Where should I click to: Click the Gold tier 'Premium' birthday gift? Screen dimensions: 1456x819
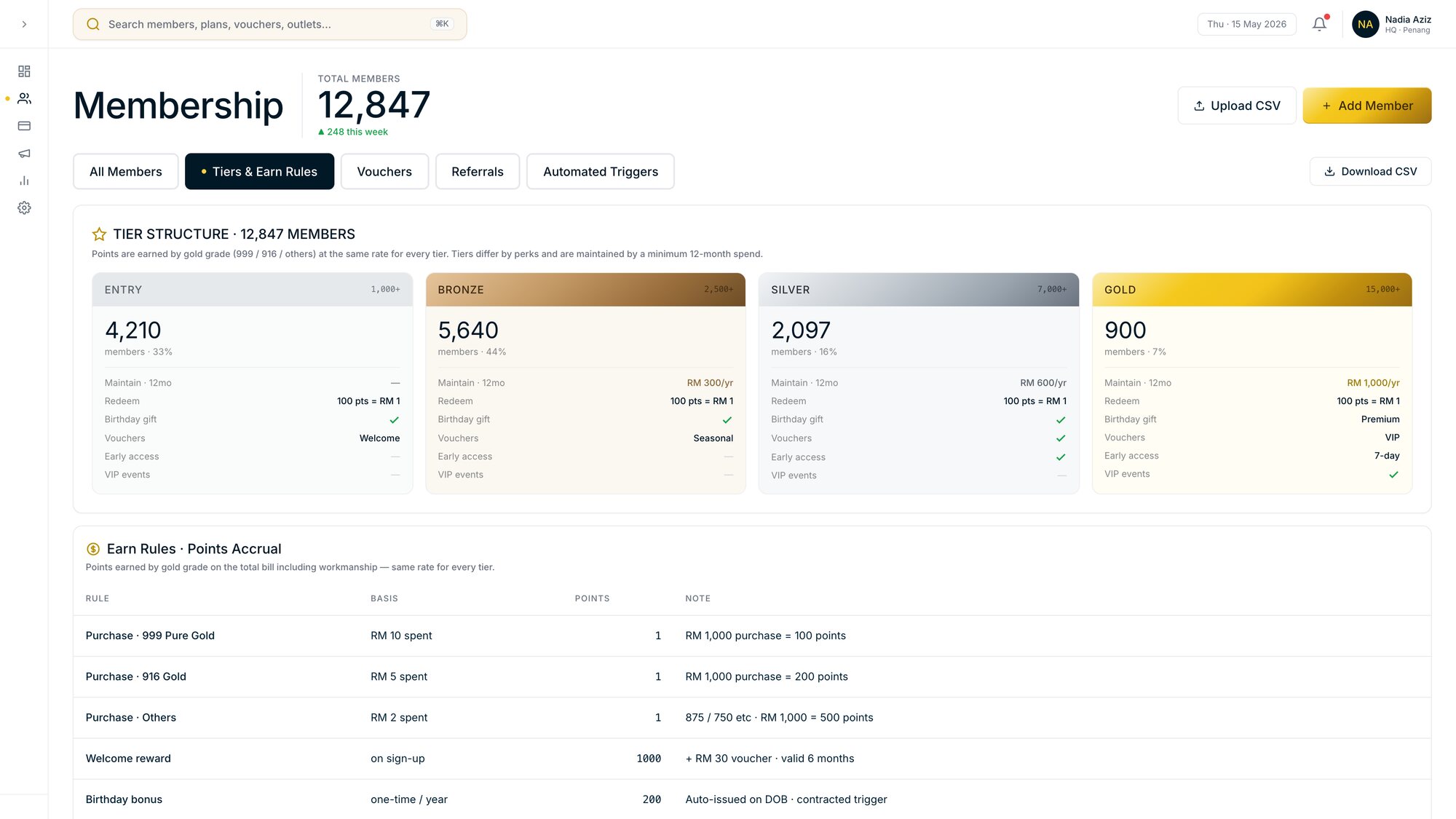point(1380,419)
